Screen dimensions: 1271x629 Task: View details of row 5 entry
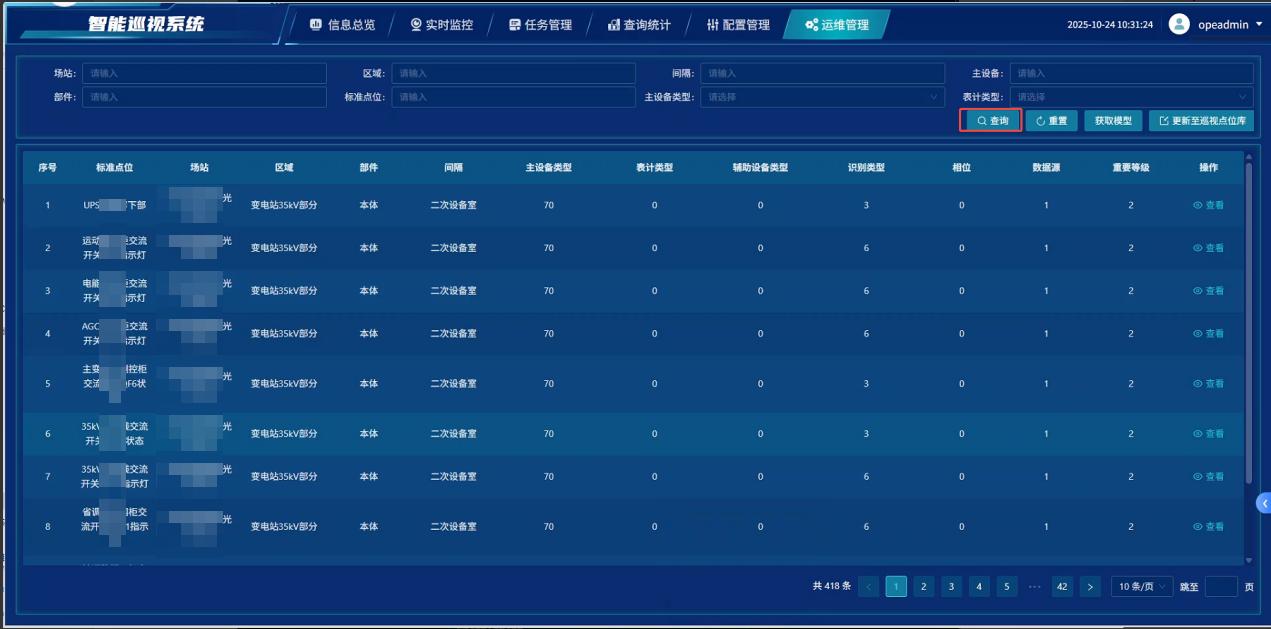click(1208, 384)
